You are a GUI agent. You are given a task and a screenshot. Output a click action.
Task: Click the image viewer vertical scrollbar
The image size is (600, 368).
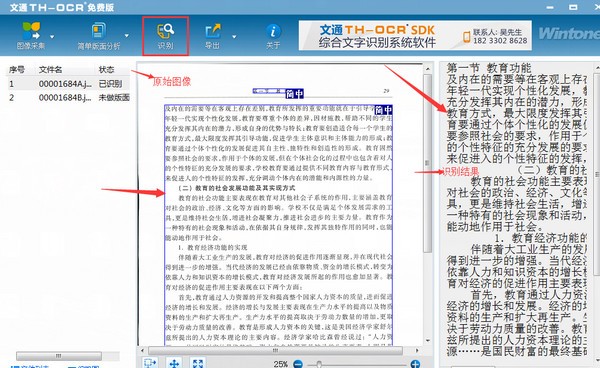(427, 163)
